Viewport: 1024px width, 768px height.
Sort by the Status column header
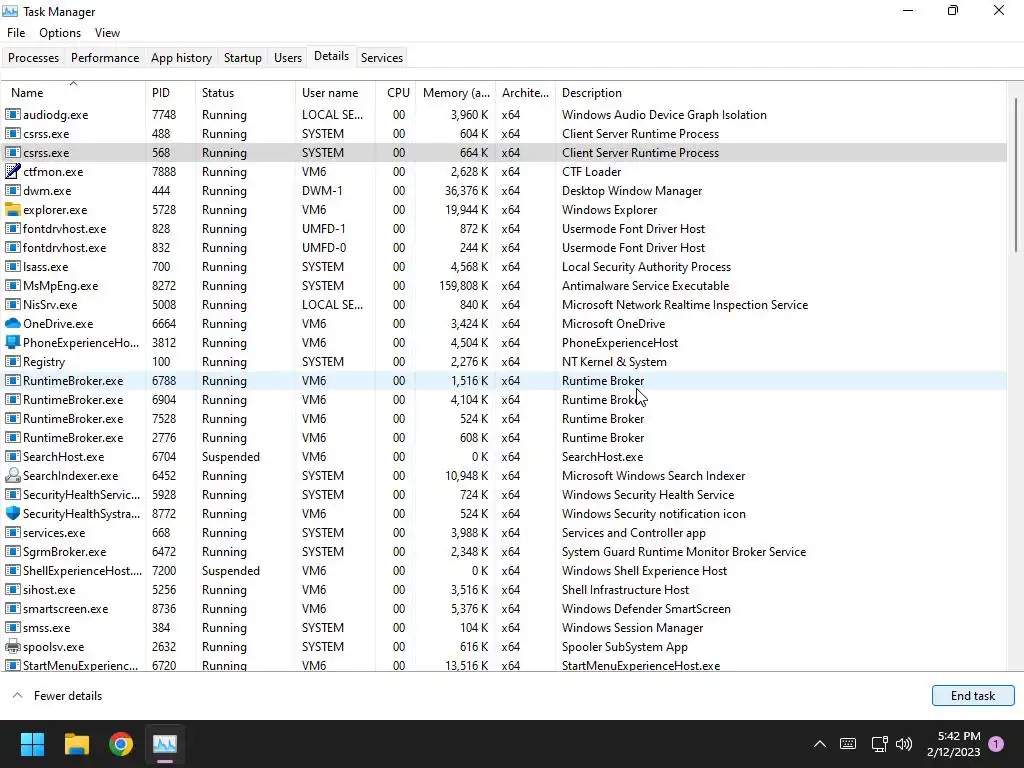(245, 93)
